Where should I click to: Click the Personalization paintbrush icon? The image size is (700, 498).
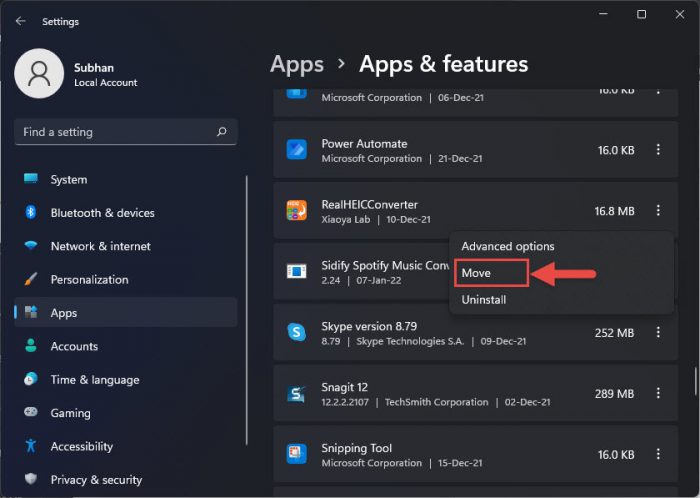(x=31, y=279)
